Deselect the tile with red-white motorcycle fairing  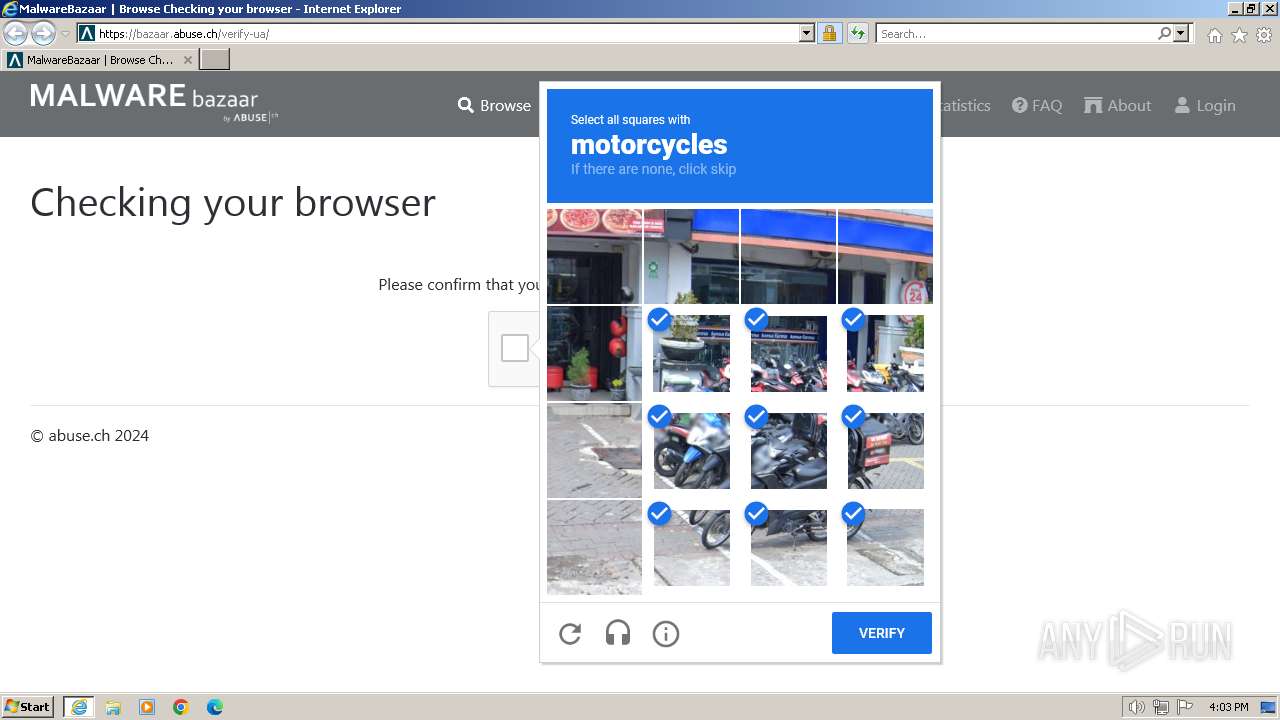pos(692,450)
